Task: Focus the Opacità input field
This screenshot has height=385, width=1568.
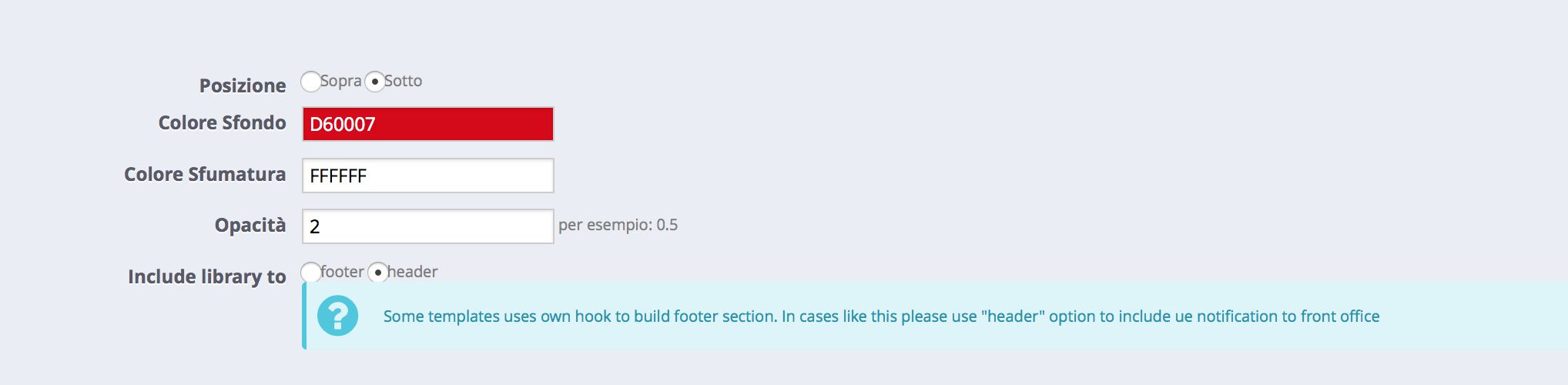Action: tap(428, 226)
